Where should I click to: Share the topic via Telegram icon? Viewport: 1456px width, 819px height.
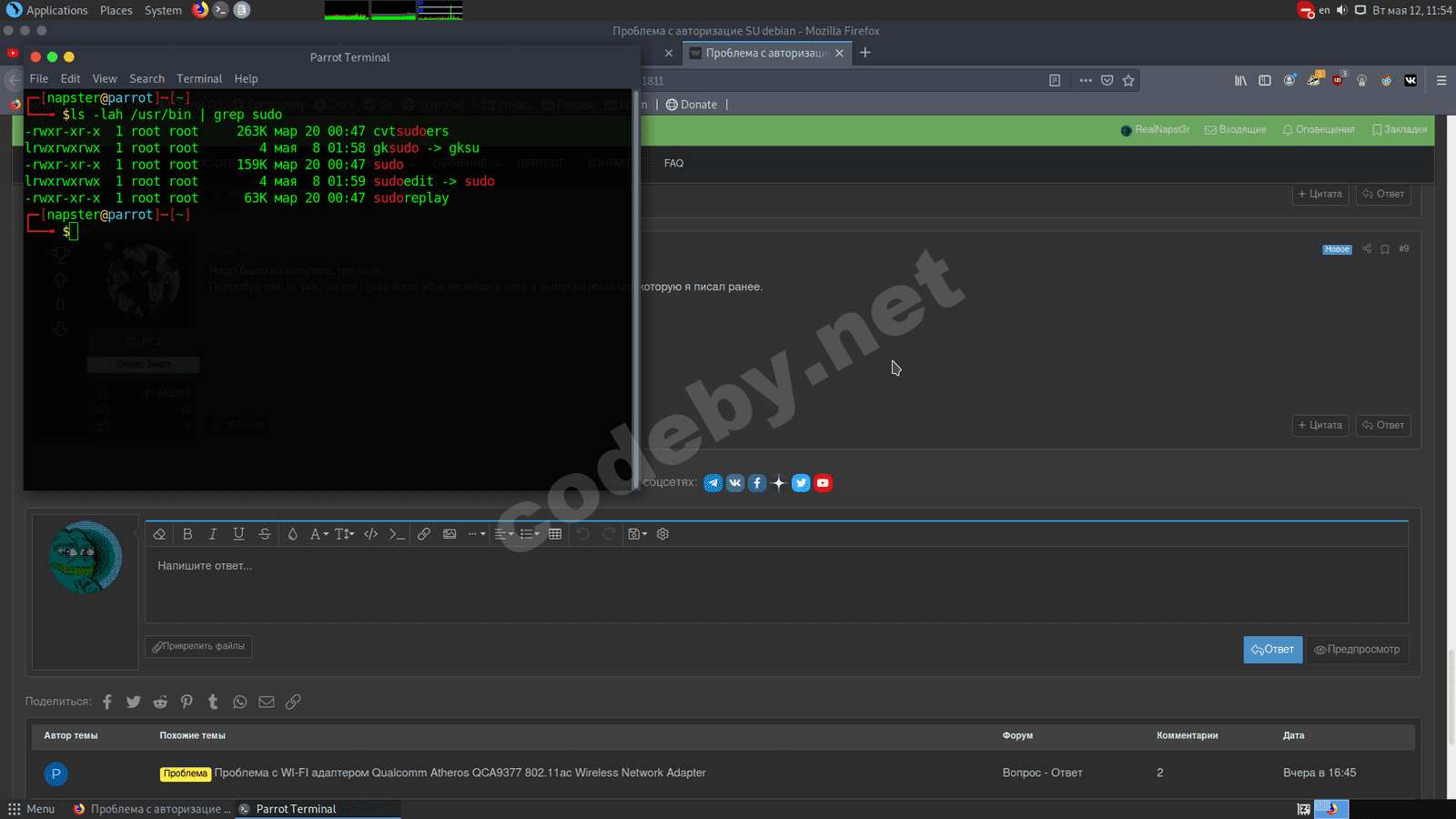[x=713, y=483]
